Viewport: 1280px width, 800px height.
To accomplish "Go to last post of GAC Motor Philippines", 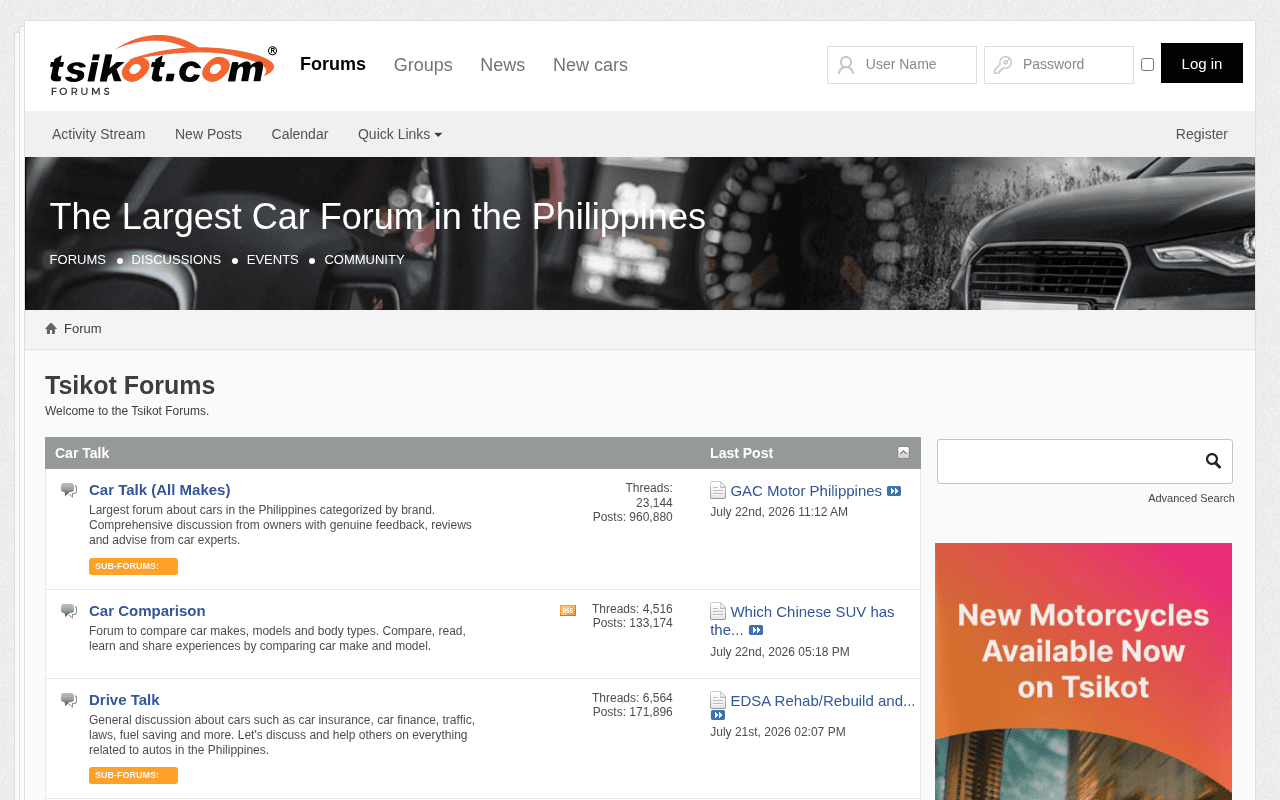I will pos(894,491).
